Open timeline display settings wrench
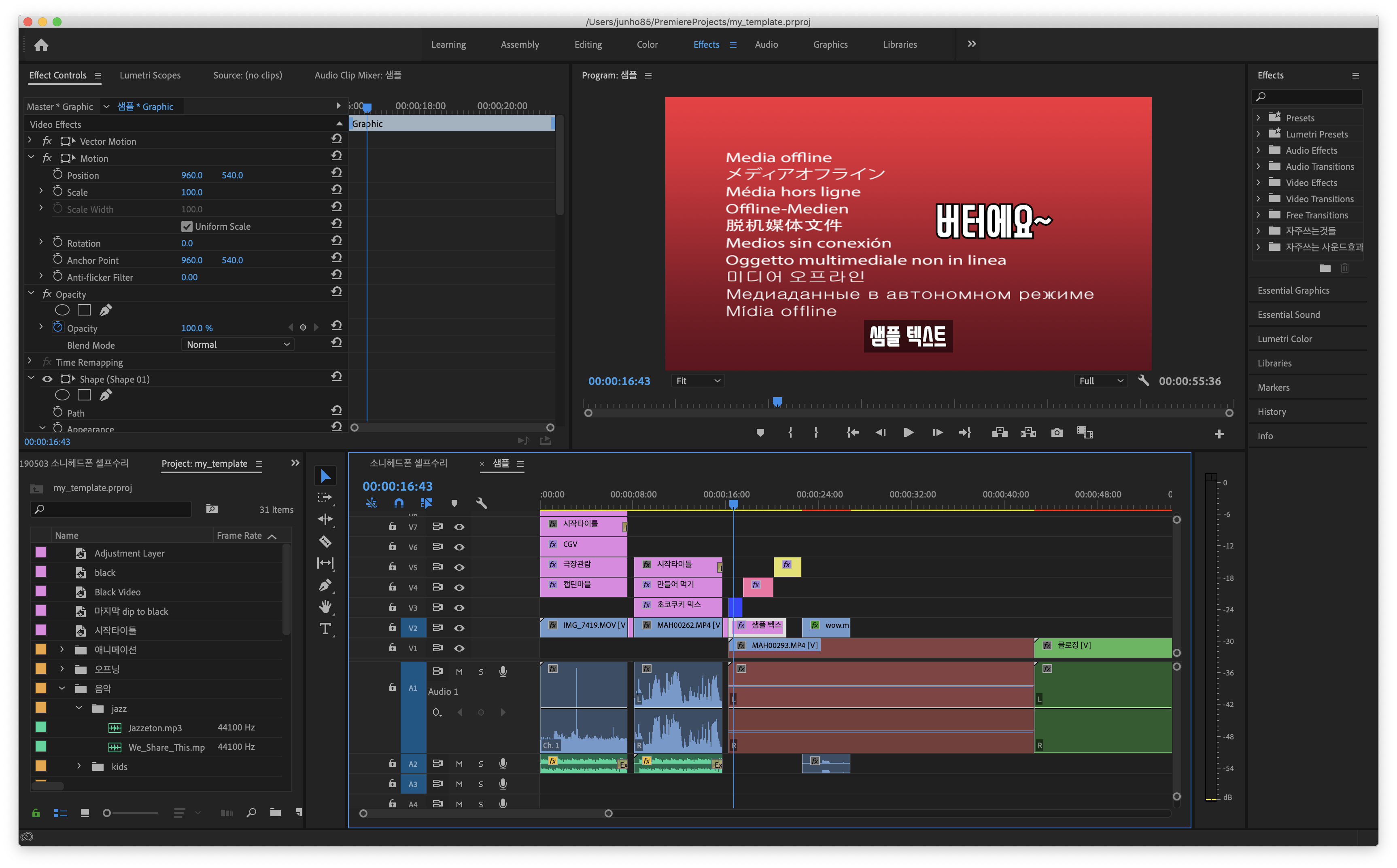 481,504
